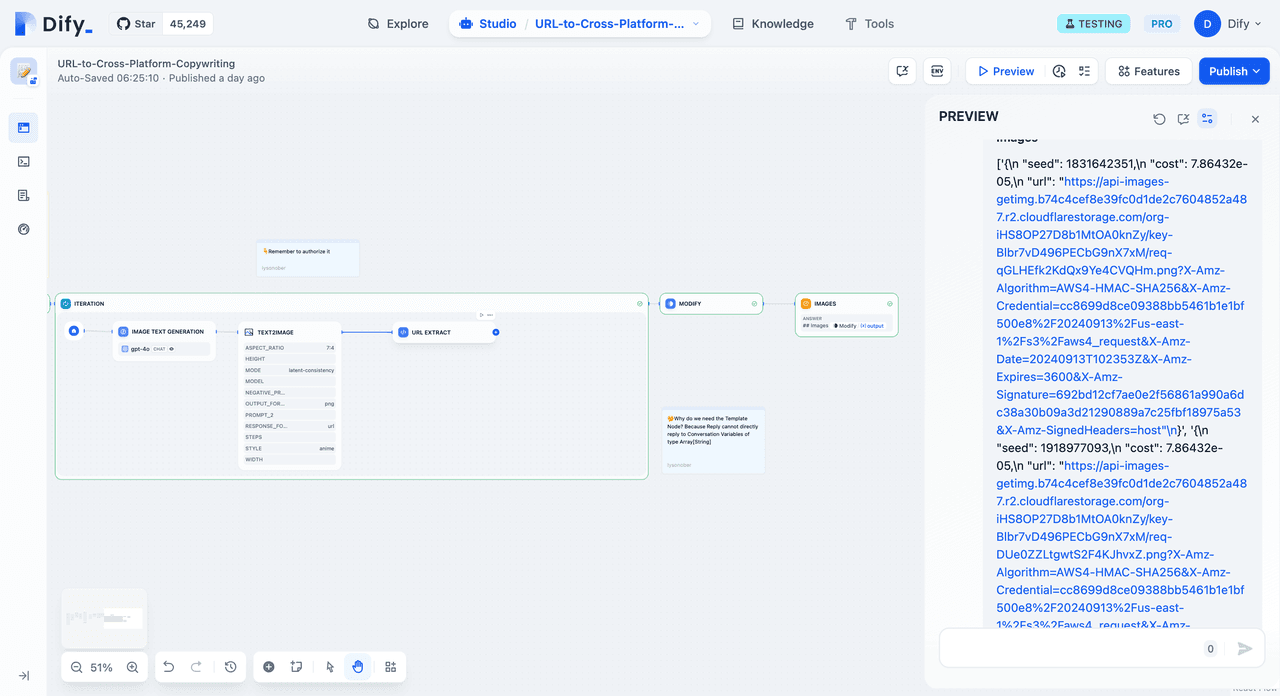Switch to pointer selection mode

(x=330, y=667)
